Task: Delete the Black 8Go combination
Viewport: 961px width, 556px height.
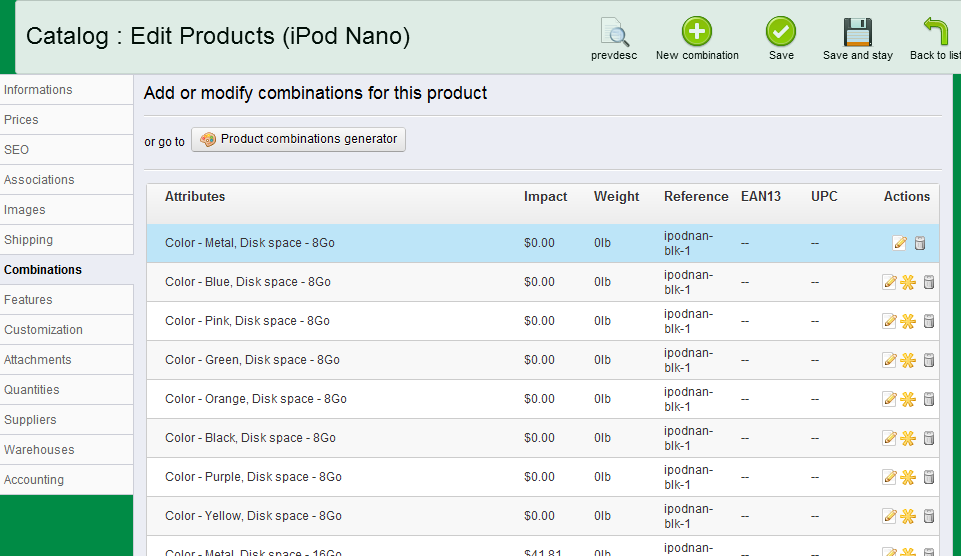Action: click(929, 438)
